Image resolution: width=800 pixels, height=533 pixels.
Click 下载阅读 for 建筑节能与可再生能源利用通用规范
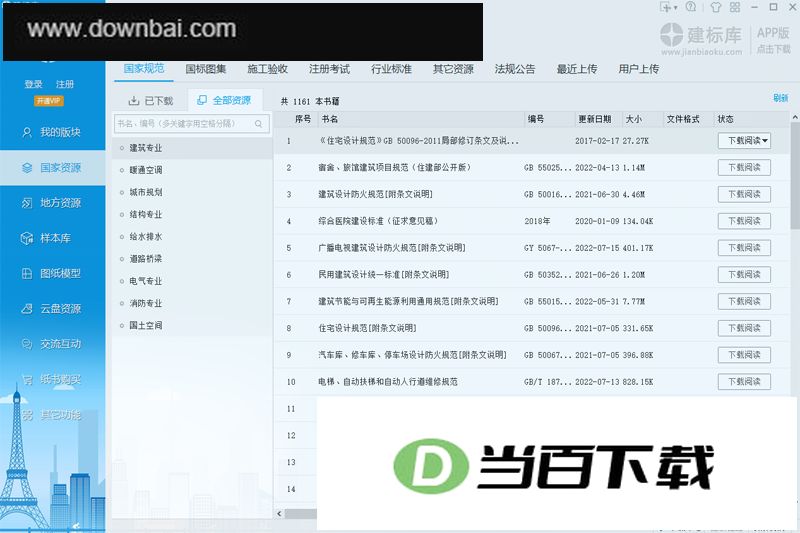point(744,301)
